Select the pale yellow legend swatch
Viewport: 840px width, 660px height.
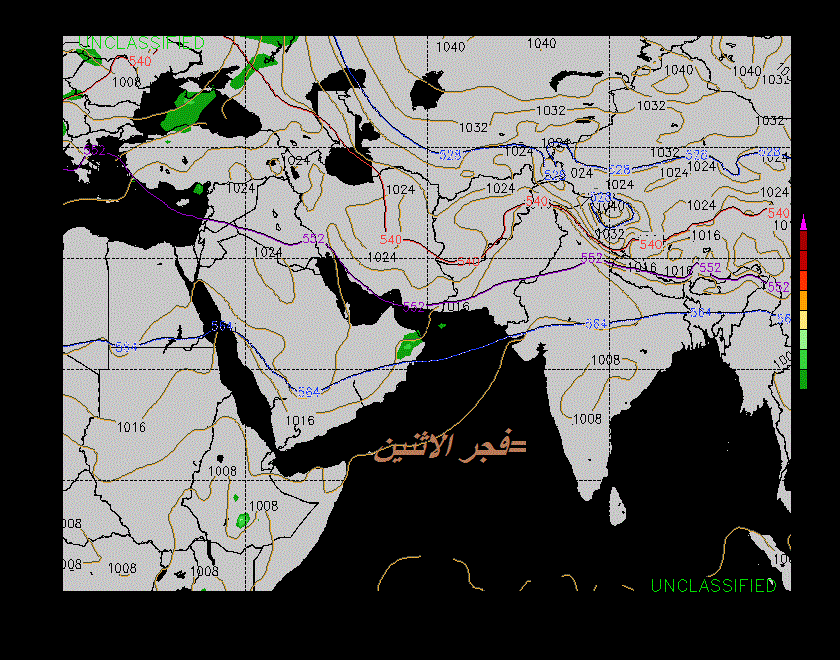[x=803, y=320]
